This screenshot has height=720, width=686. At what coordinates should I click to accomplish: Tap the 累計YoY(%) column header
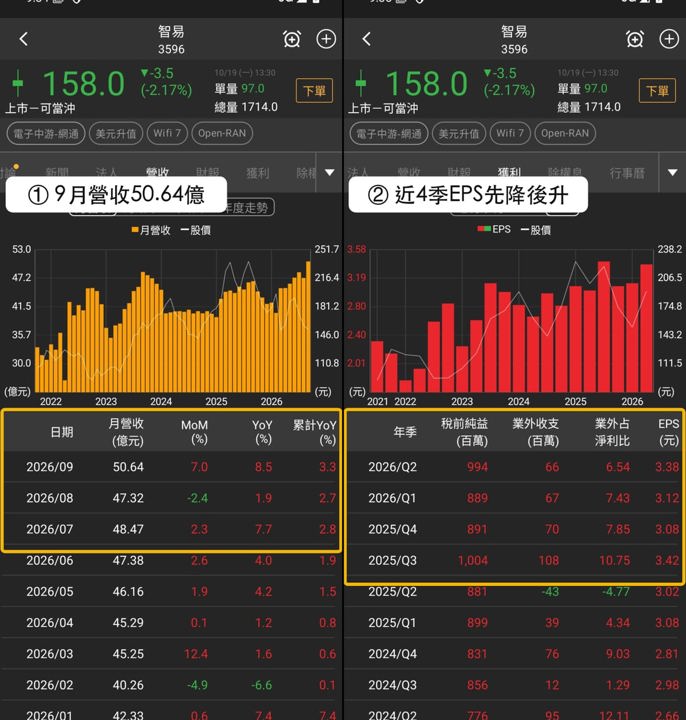pyautogui.click(x=315, y=432)
